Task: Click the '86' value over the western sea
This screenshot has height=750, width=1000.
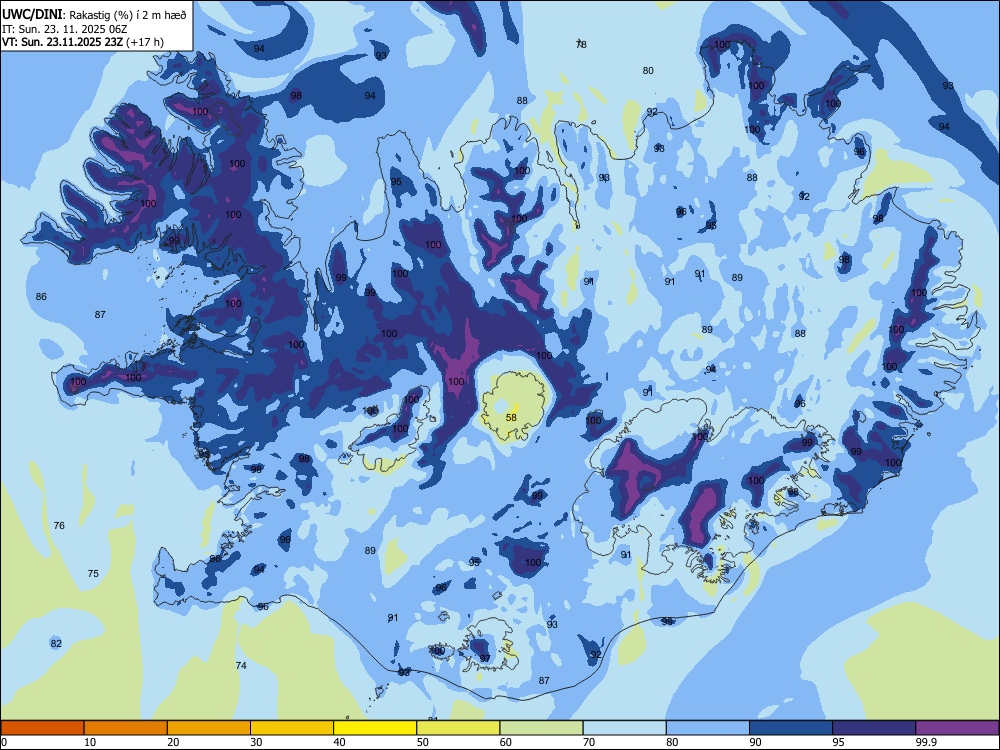Action: point(41,297)
